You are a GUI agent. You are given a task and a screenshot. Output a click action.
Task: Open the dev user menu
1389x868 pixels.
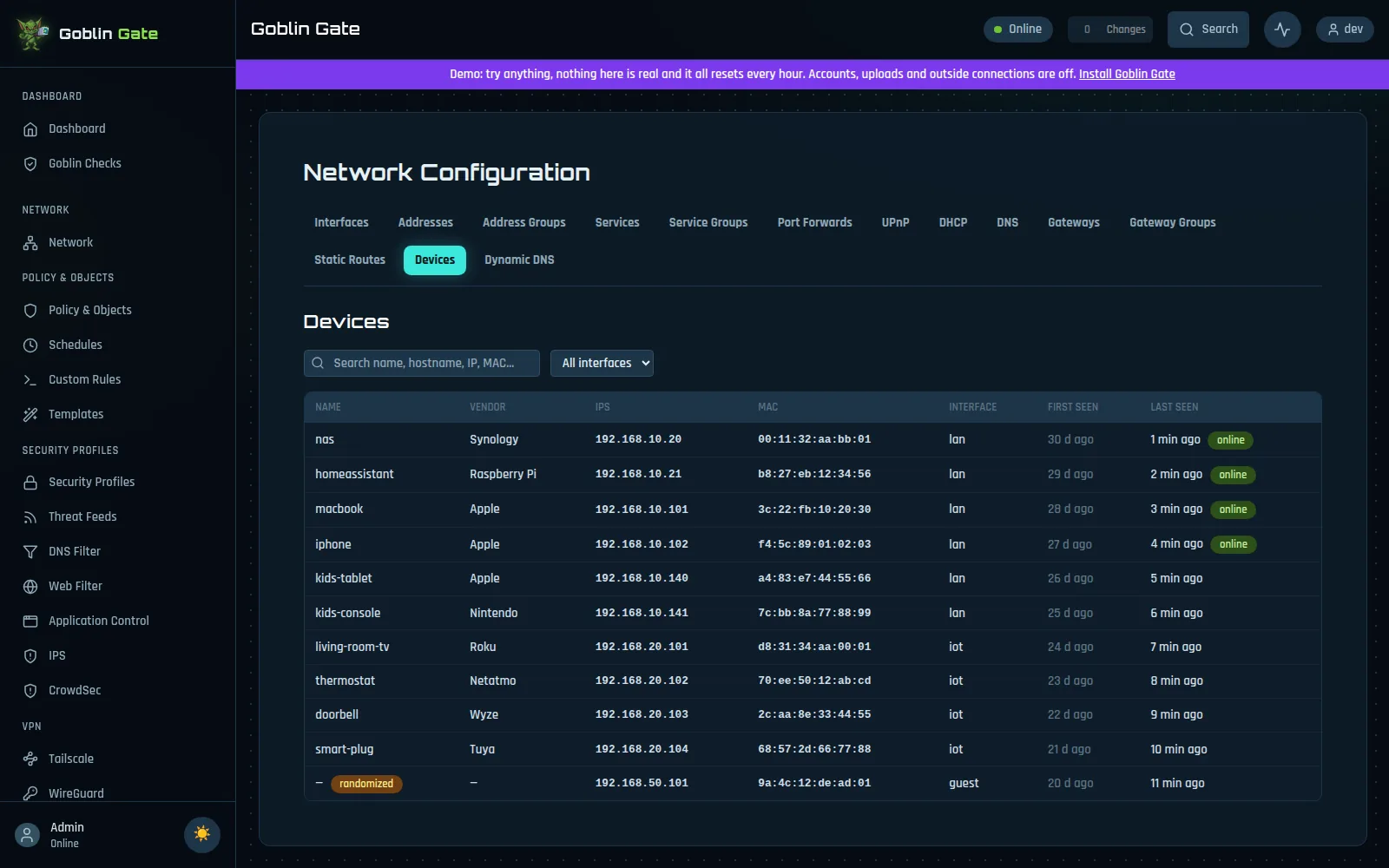[x=1345, y=30]
